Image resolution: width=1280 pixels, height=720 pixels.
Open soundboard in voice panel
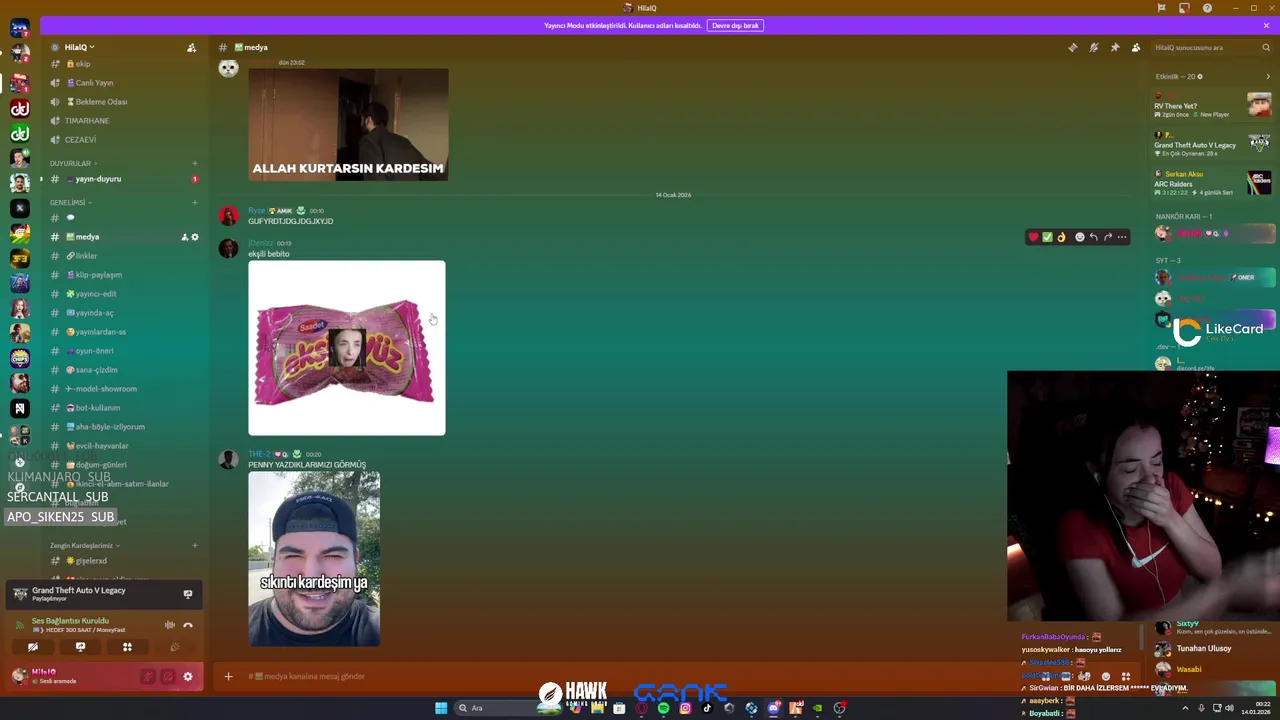(174, 647)
